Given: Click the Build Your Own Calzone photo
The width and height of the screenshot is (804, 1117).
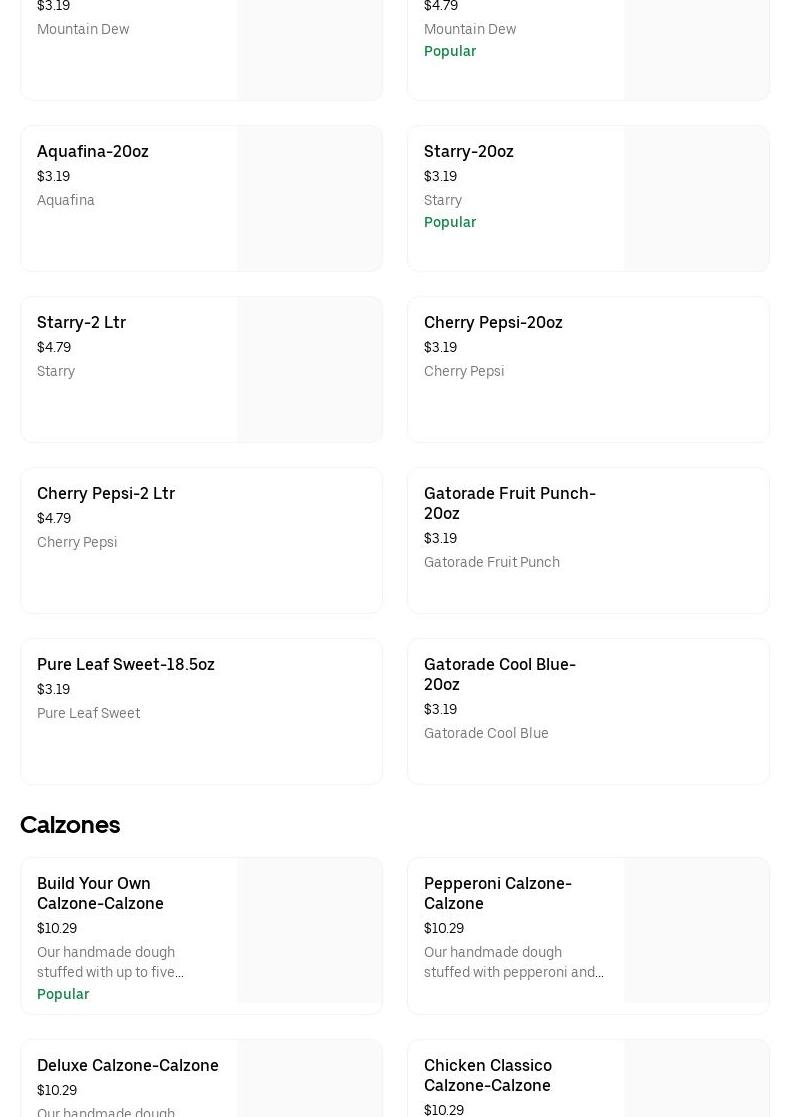Looking at the screenshot, I should [x=309, y=930].
